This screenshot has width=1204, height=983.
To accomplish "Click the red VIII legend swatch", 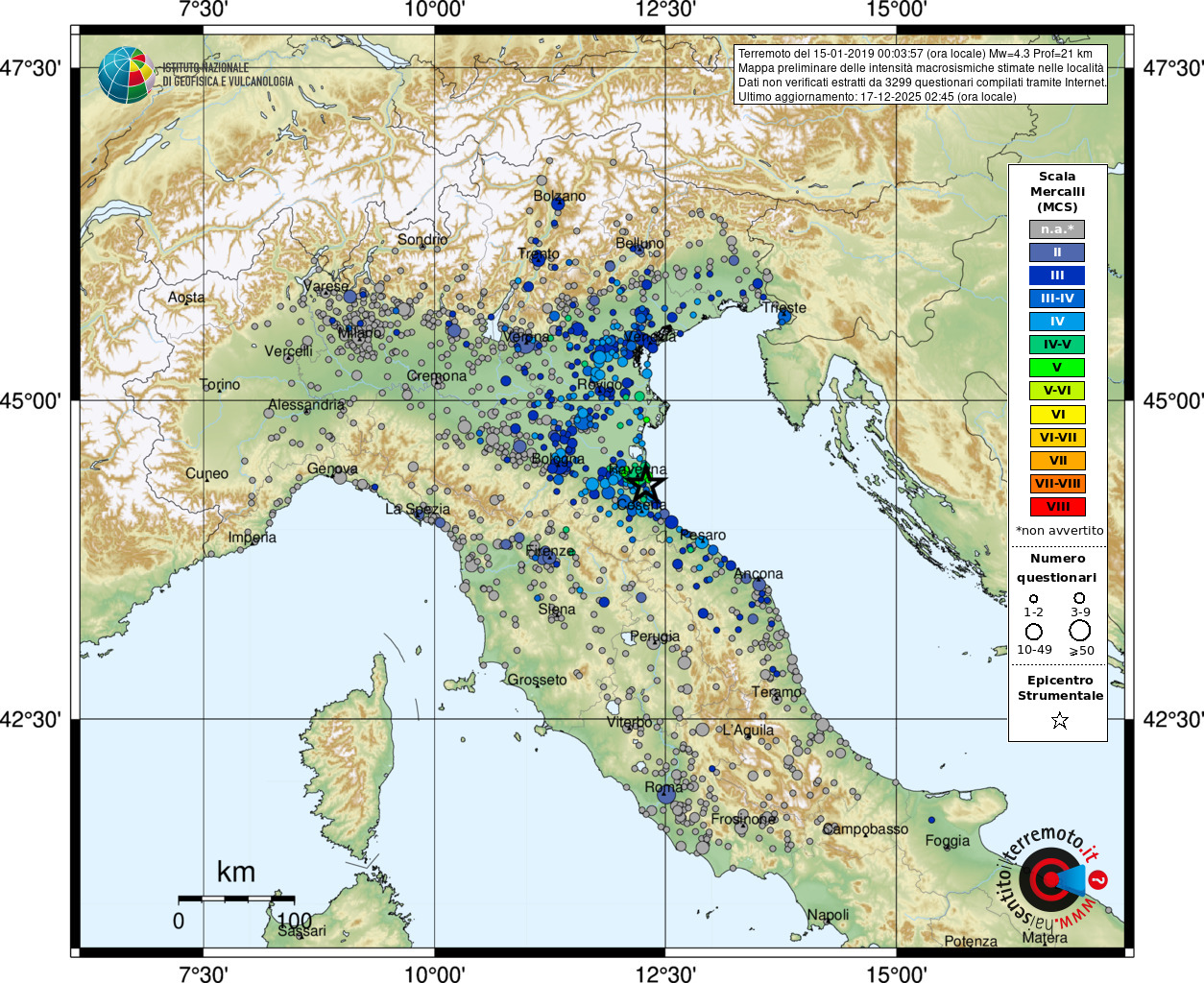I will click(1057, 507).
